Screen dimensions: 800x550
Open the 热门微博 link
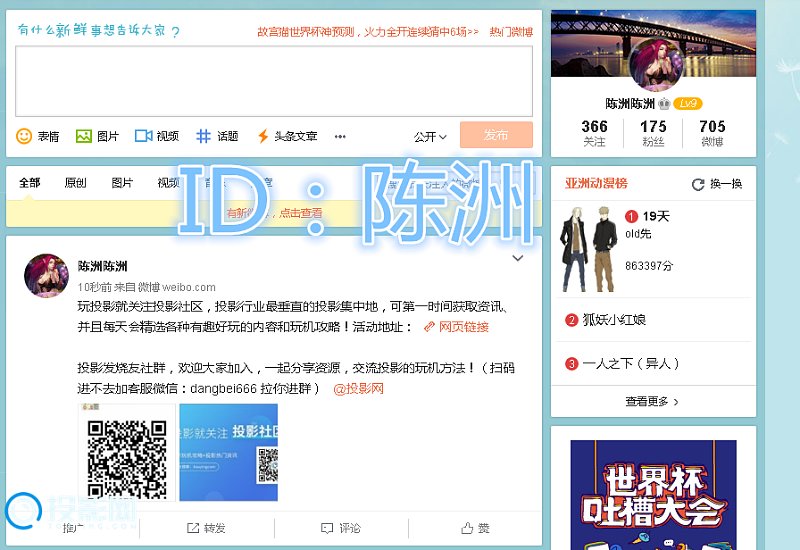click(x=511, y=32)
